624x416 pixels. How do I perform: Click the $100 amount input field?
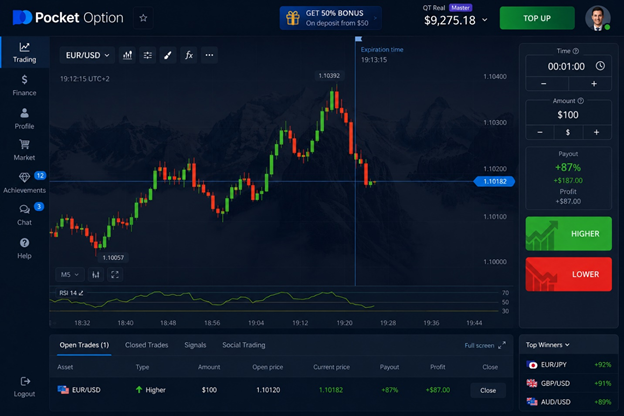click(568, 115)
